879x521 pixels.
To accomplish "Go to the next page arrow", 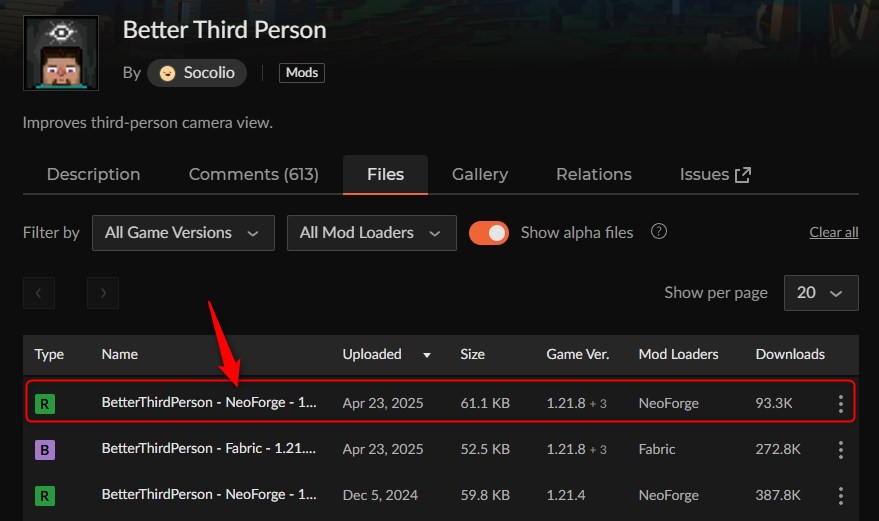I will pos(103,293).
